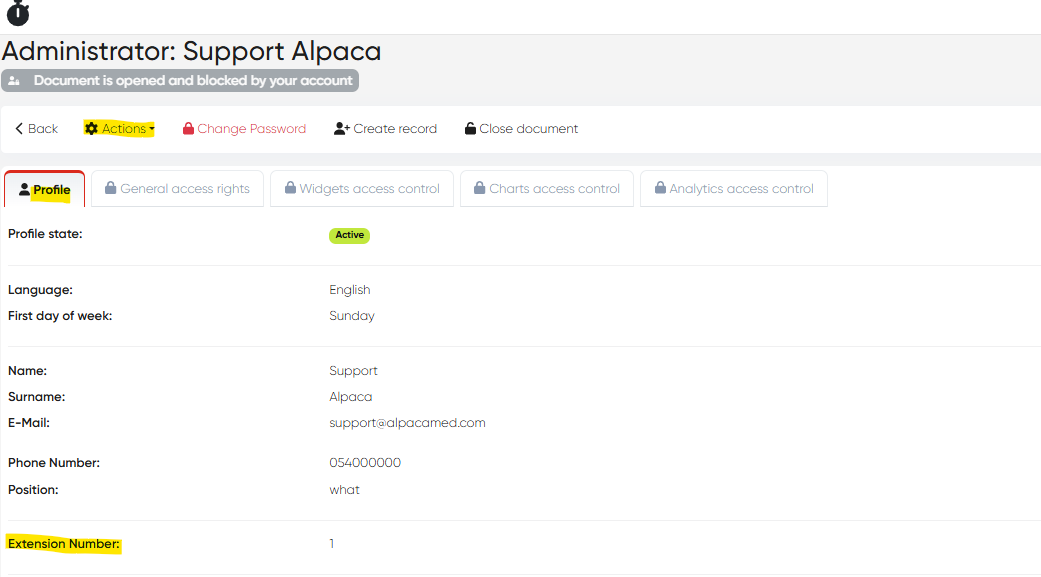This screenshot has width=1041, height=577.
Task: Click the person icon on the Profile tab
Action: [24, 190]
